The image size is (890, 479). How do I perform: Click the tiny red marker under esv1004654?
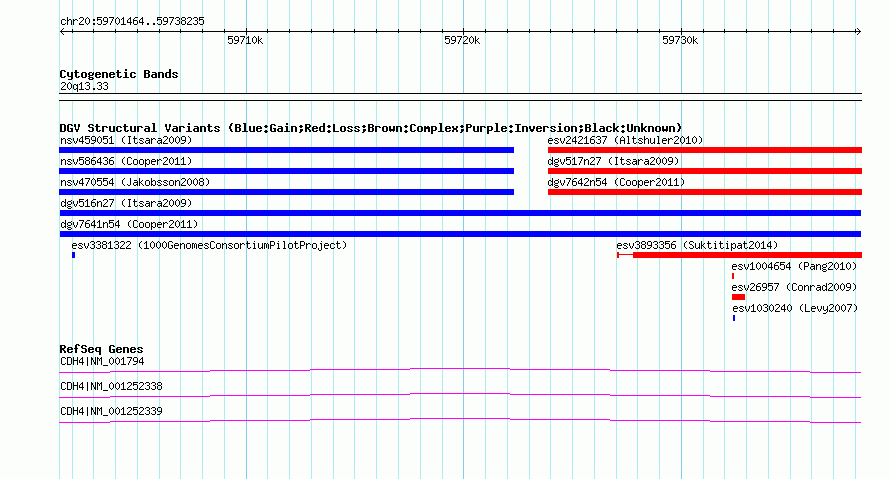[733, 276]
